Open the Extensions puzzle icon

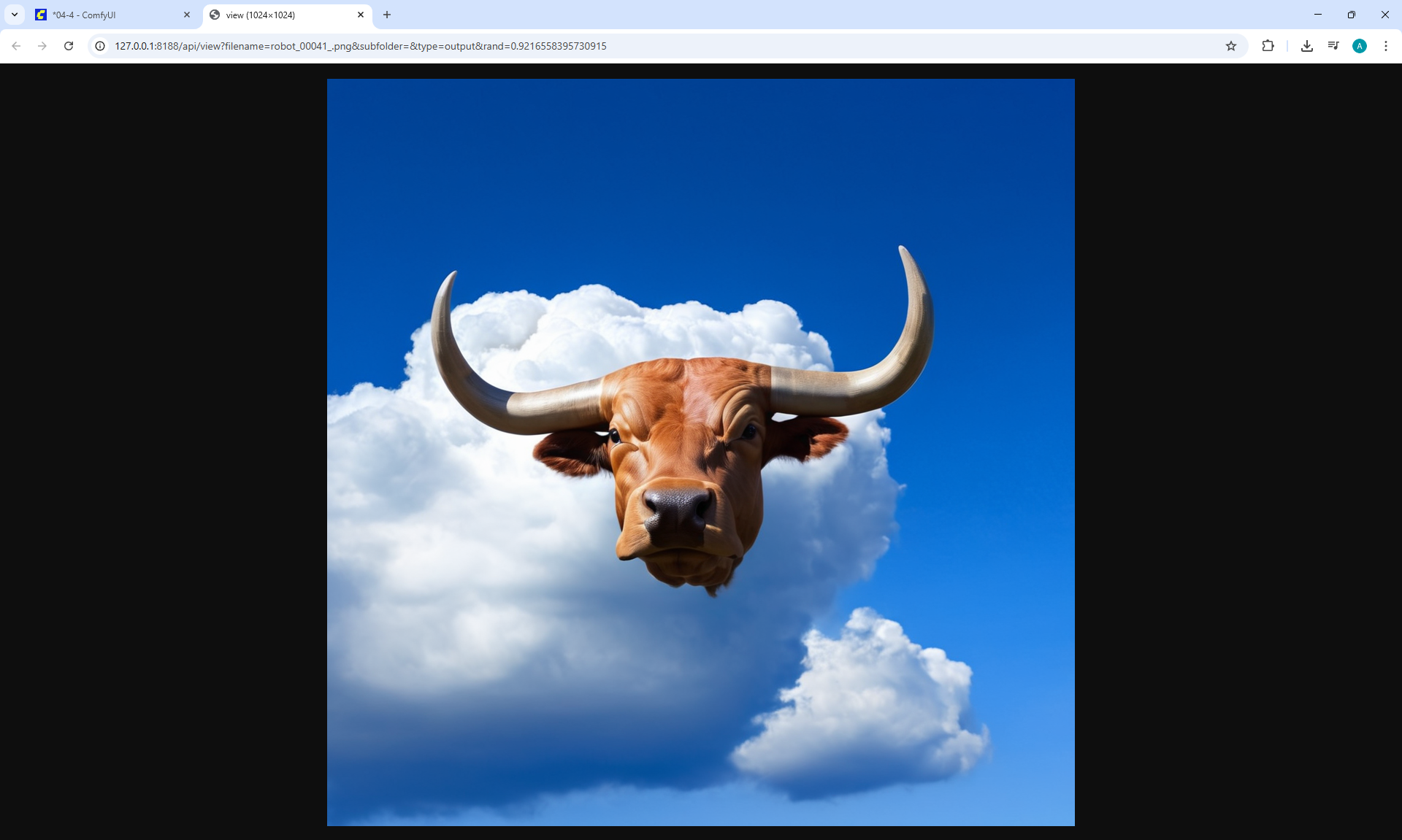pyautogui.click(x=1268, y=46)
